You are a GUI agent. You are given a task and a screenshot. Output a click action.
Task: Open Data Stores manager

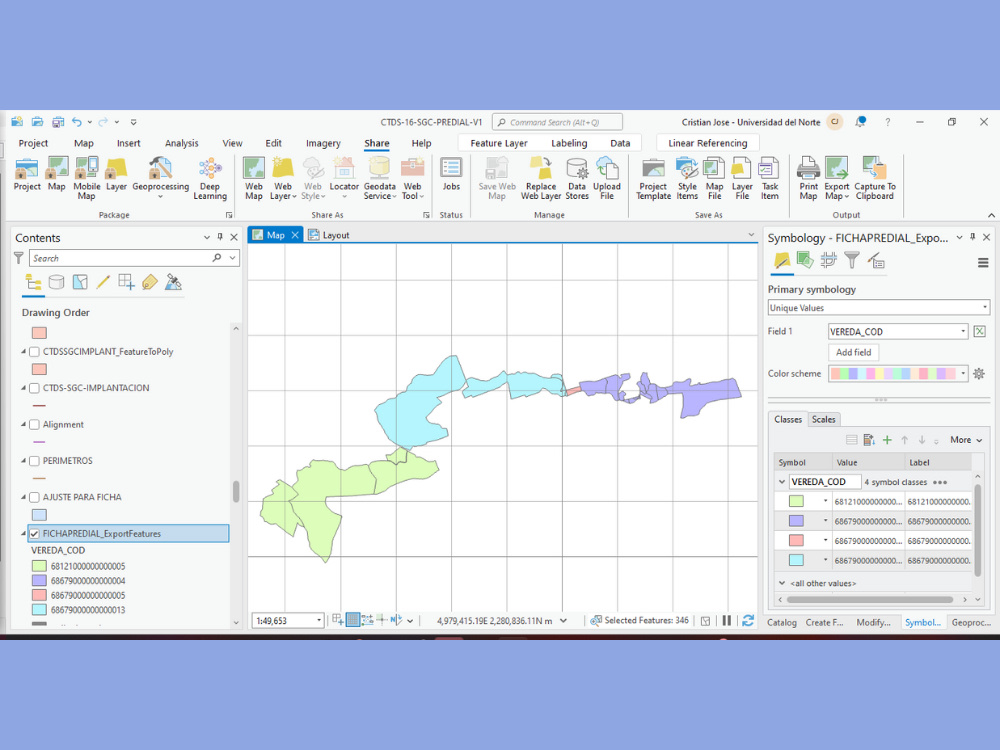[x=577, y=179]
